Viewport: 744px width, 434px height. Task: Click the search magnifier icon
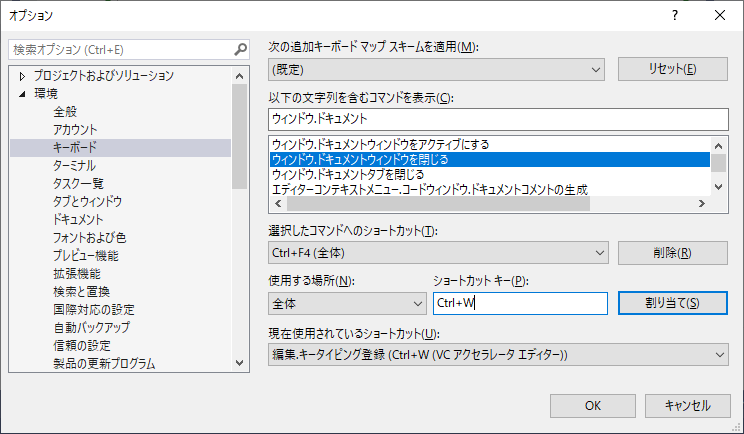point(240,48)
